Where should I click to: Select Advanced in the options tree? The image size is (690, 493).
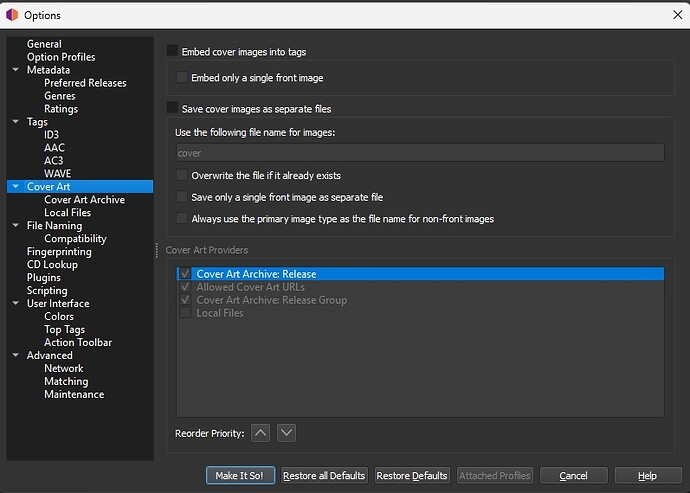coord(49,355)
